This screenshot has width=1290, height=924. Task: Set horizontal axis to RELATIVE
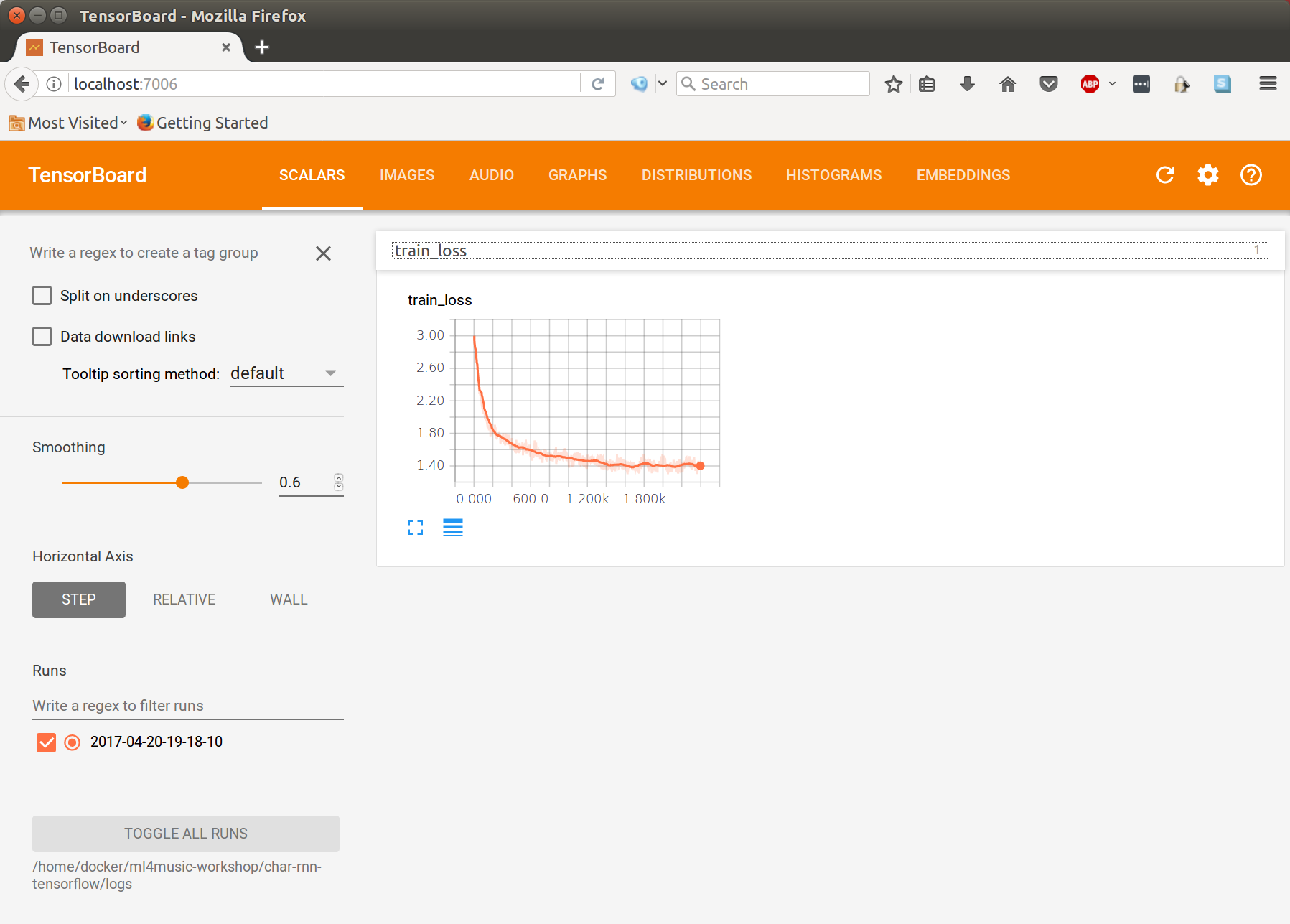(184, 599)
